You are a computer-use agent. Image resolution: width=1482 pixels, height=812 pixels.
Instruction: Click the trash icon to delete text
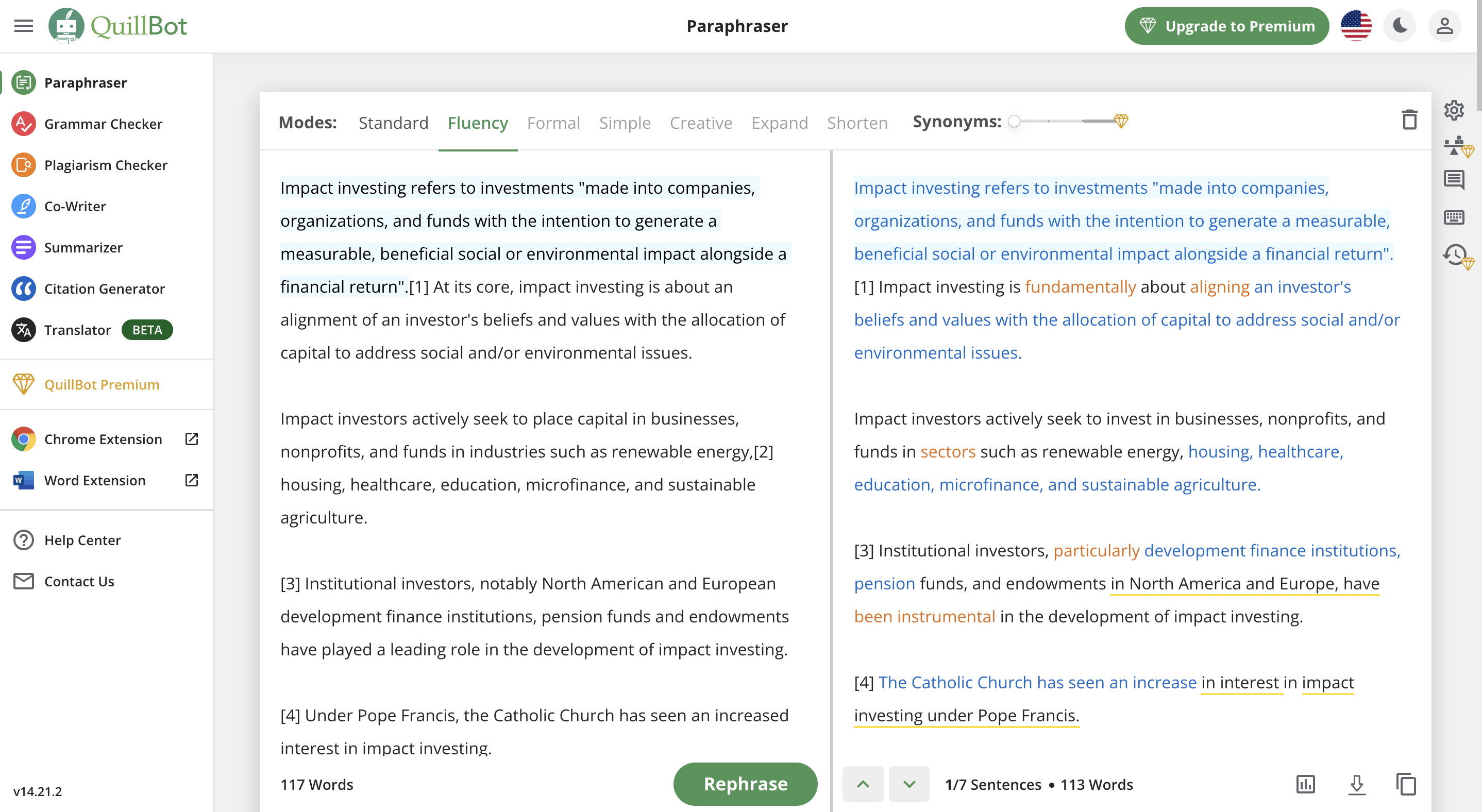coord(1409,120)
